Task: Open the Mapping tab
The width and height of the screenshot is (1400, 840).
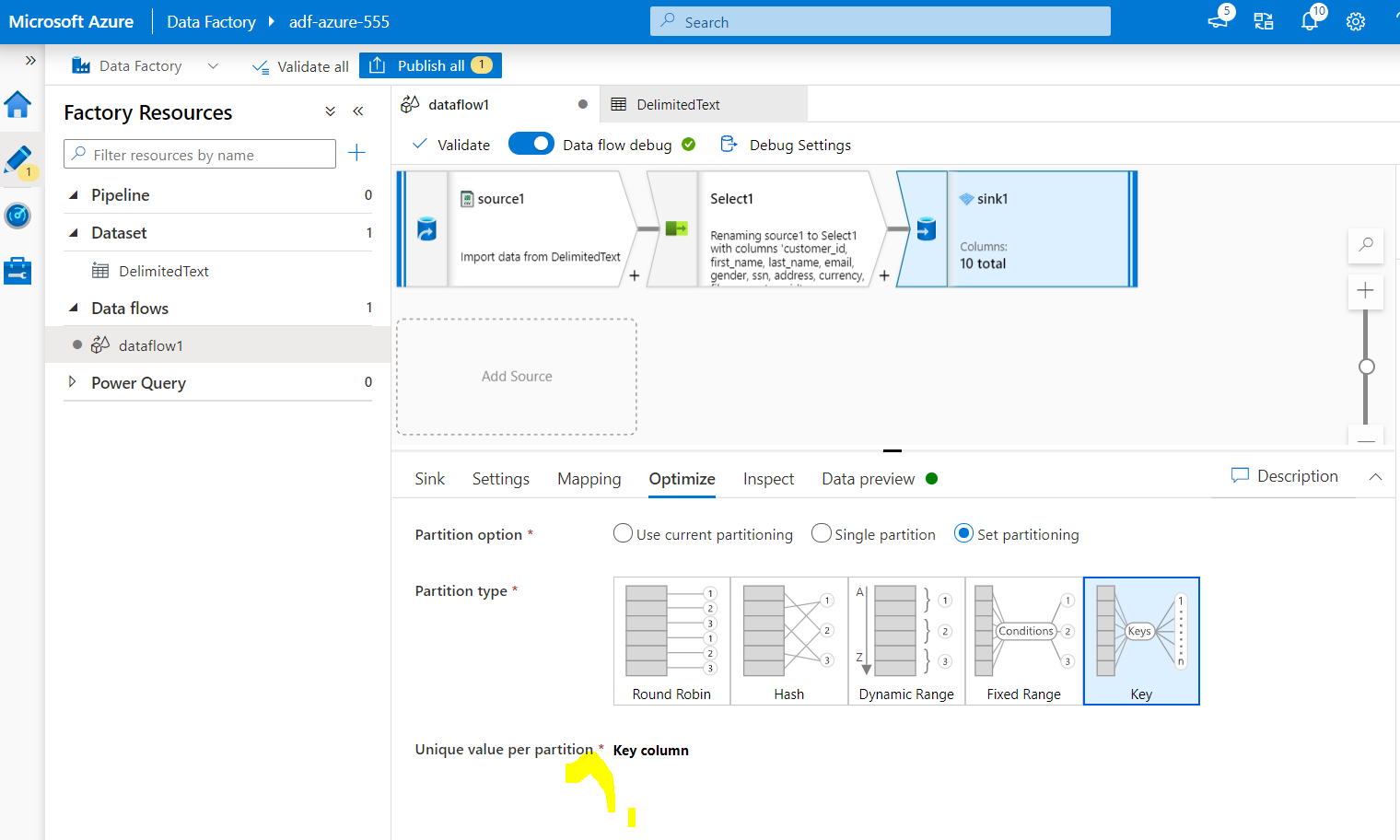Action: (x=589, y=479)
